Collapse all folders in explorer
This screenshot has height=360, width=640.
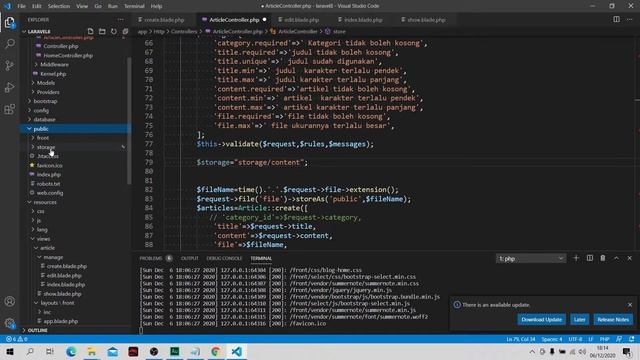[x=125, y=31]
